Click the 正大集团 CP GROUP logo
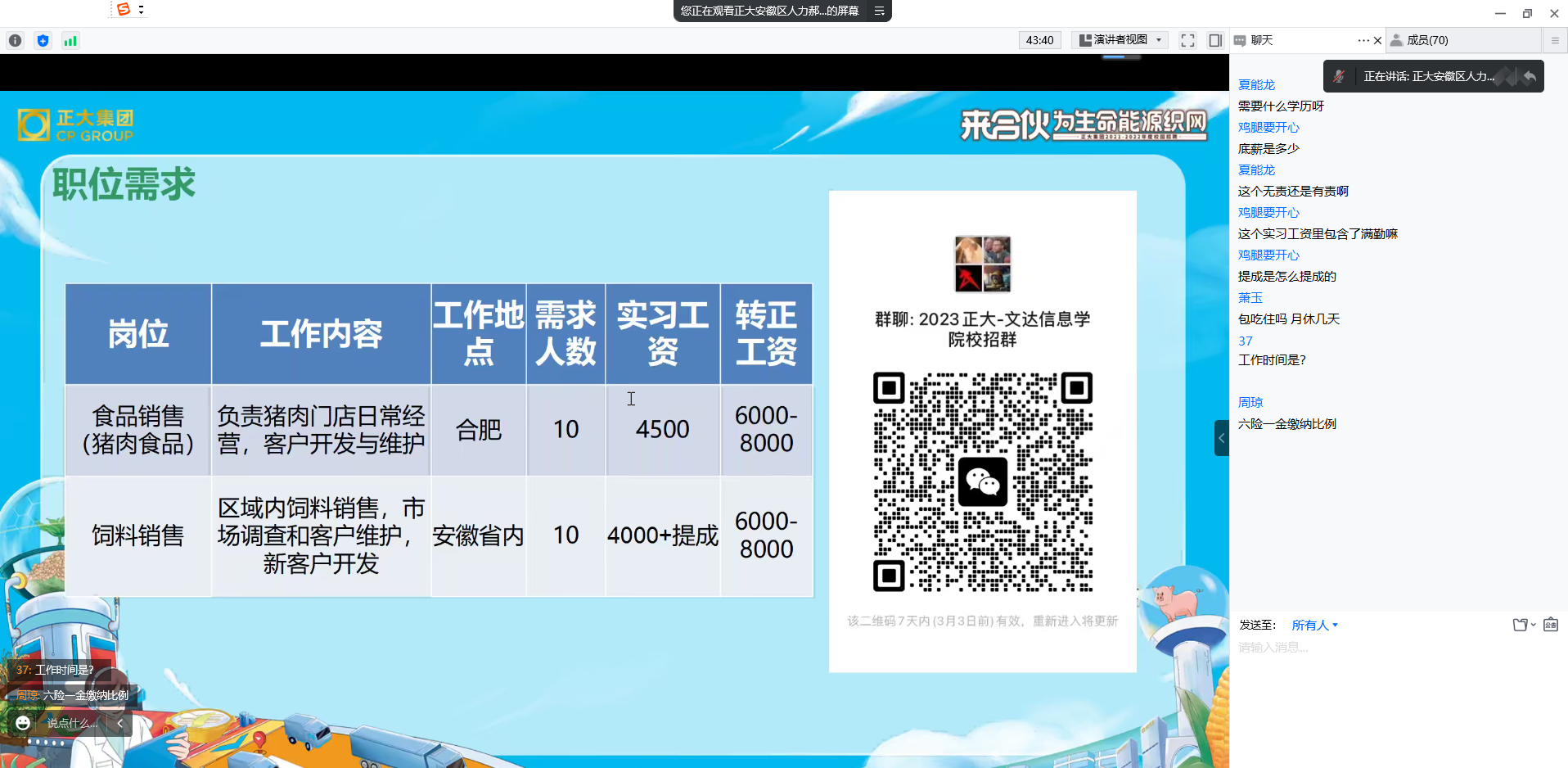 click(x=75, y=125)
